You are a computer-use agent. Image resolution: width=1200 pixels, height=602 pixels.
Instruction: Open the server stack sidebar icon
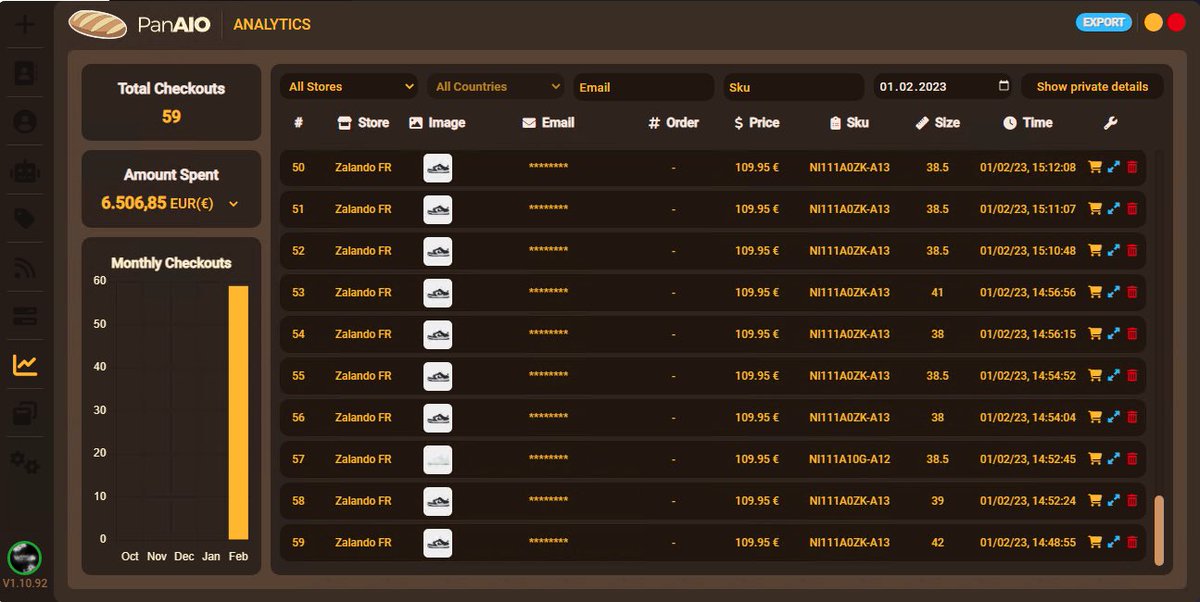(x=25, y=317)
